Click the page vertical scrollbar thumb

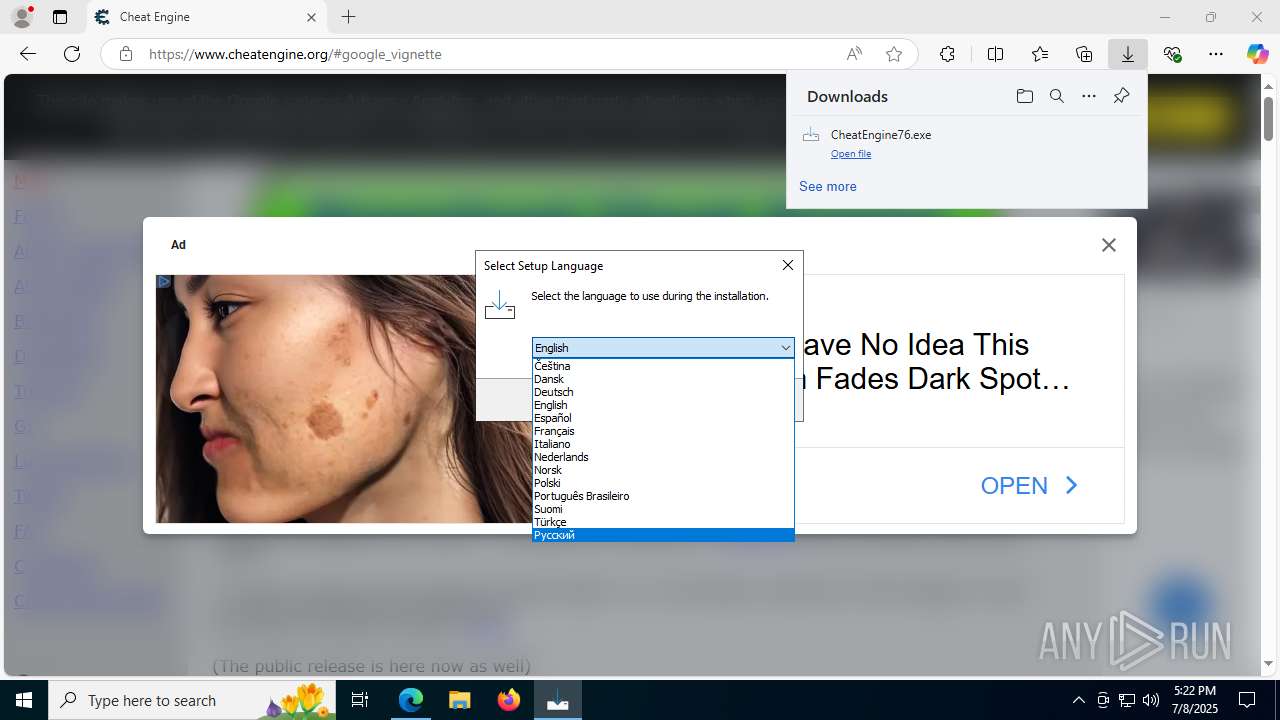tap(1269, 118)
